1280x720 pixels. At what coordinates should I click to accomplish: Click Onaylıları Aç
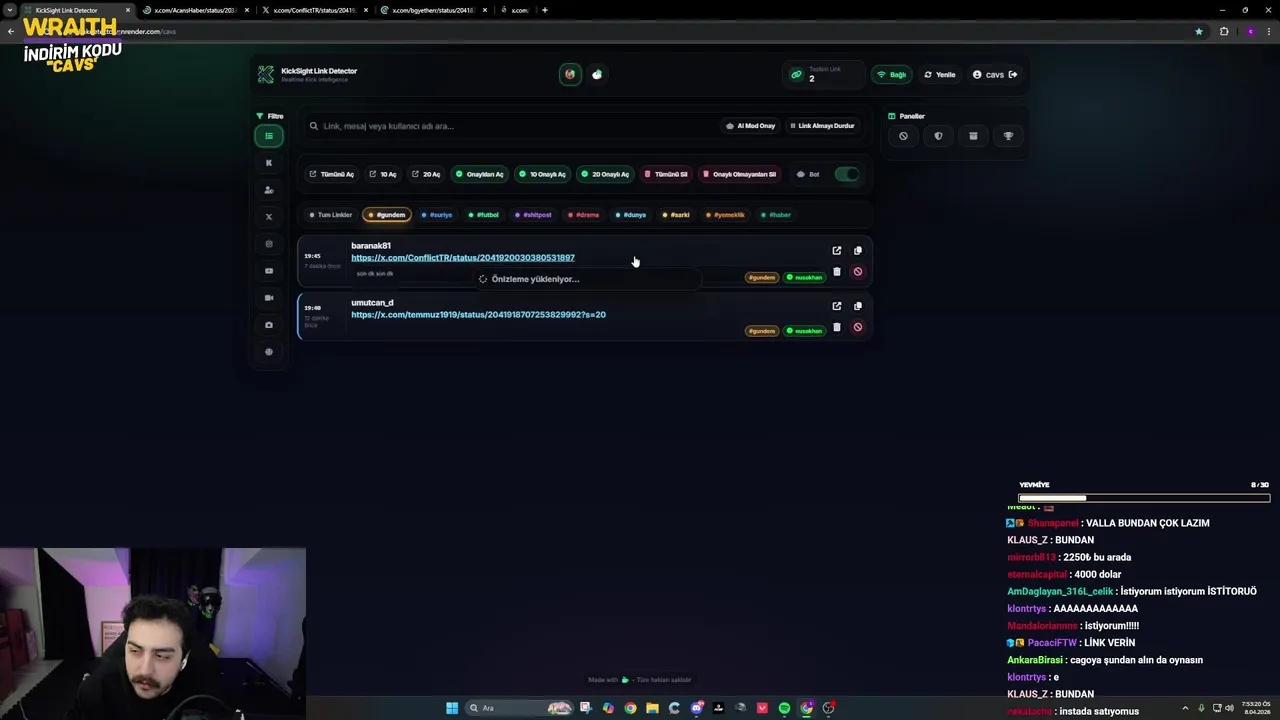[480, 174]
